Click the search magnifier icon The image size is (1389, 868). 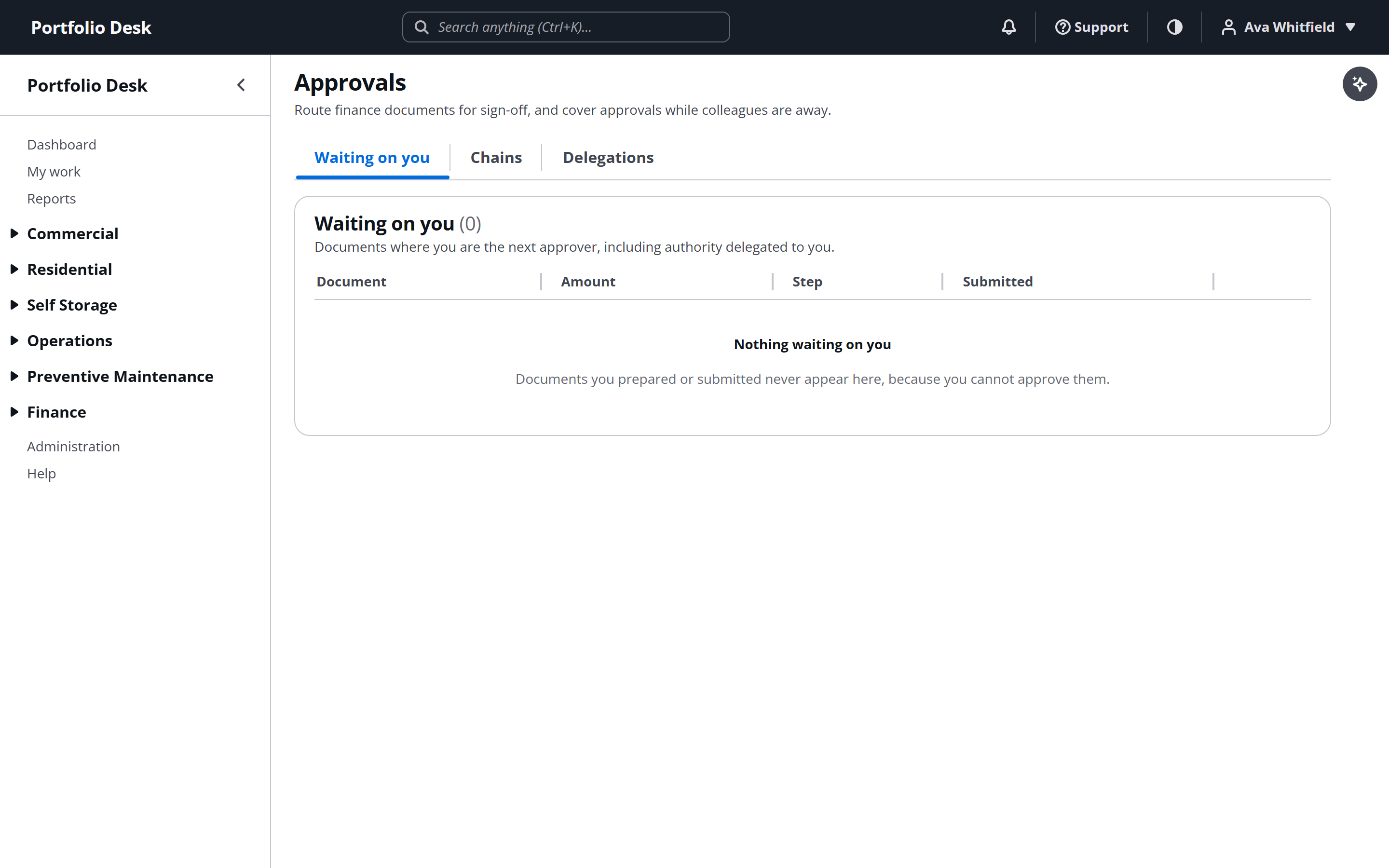point(422,27)
